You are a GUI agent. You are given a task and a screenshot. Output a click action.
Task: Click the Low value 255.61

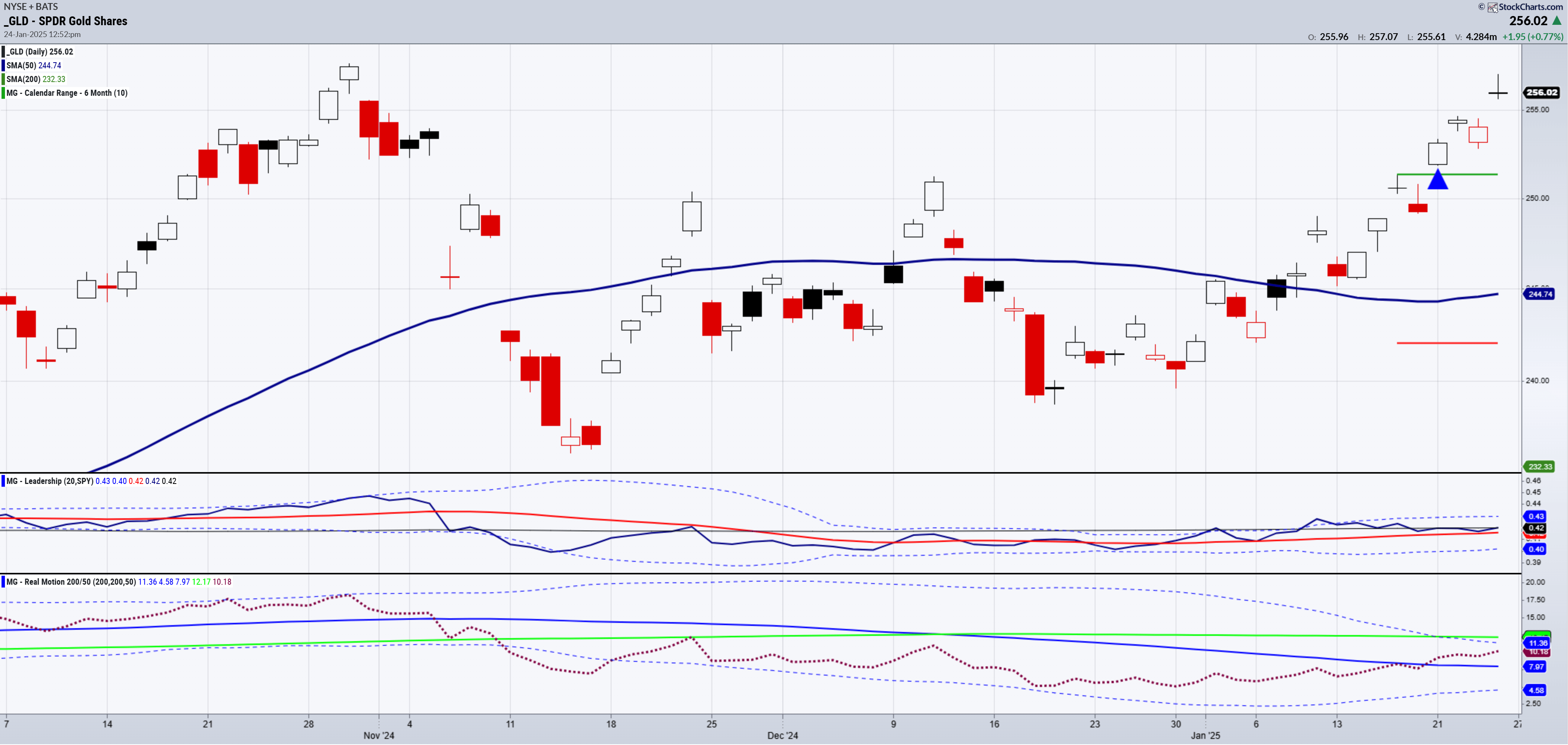1431,37
